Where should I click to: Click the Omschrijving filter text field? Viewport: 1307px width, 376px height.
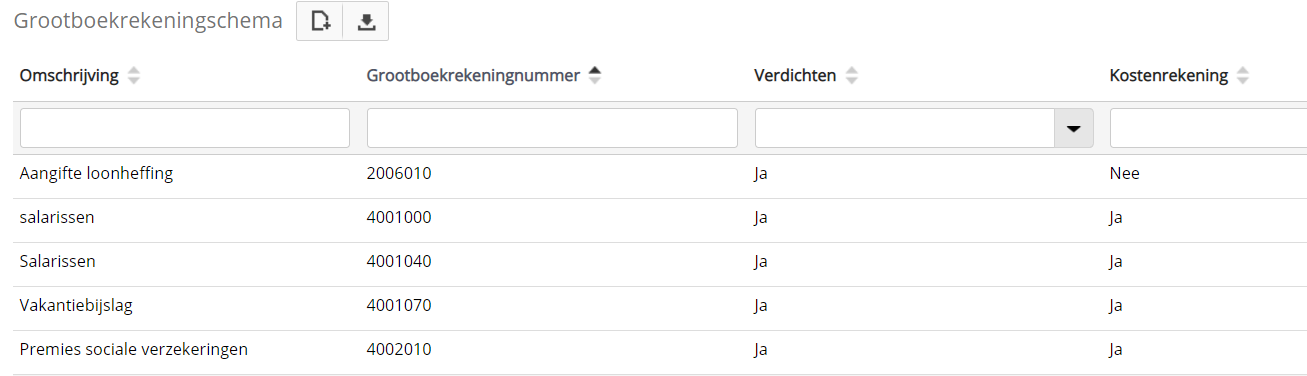pos(185,128)
